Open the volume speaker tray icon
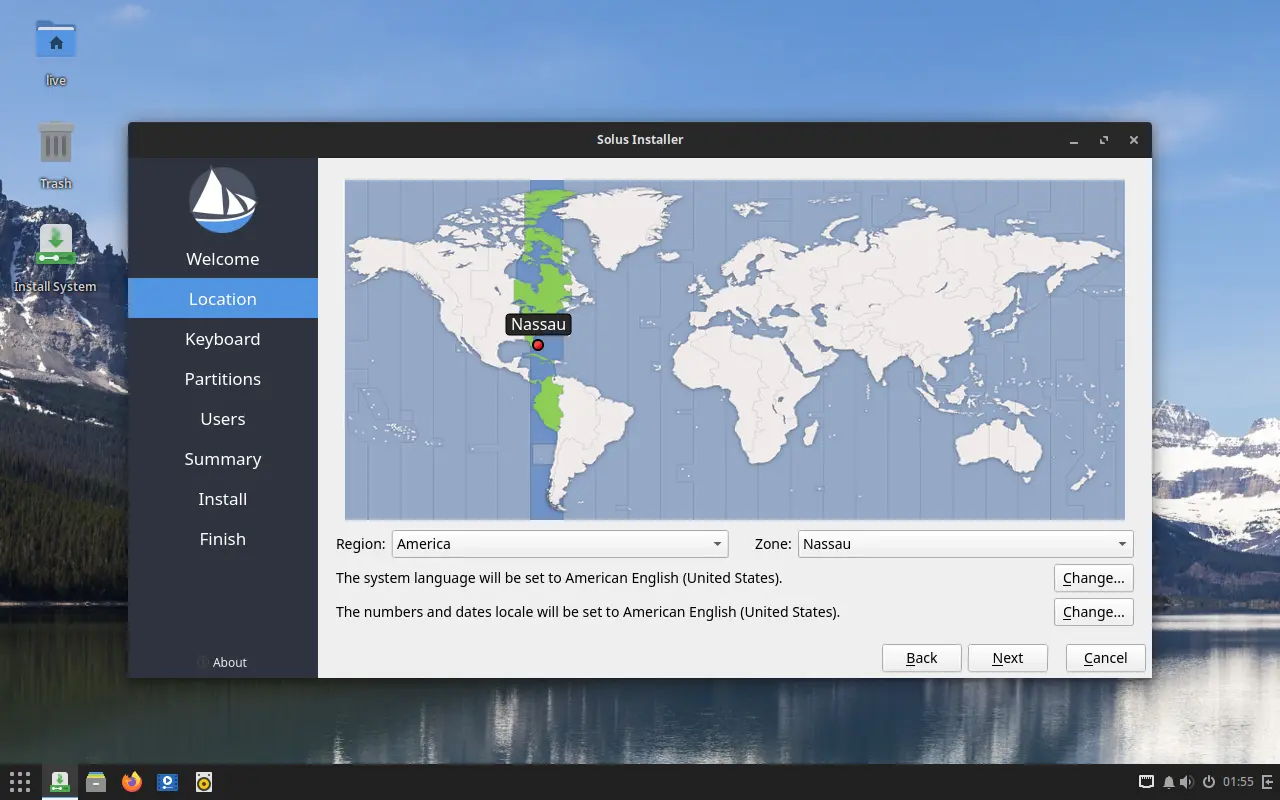The width and height of the screenshot is (1280, 800). tap(1187, 782)
